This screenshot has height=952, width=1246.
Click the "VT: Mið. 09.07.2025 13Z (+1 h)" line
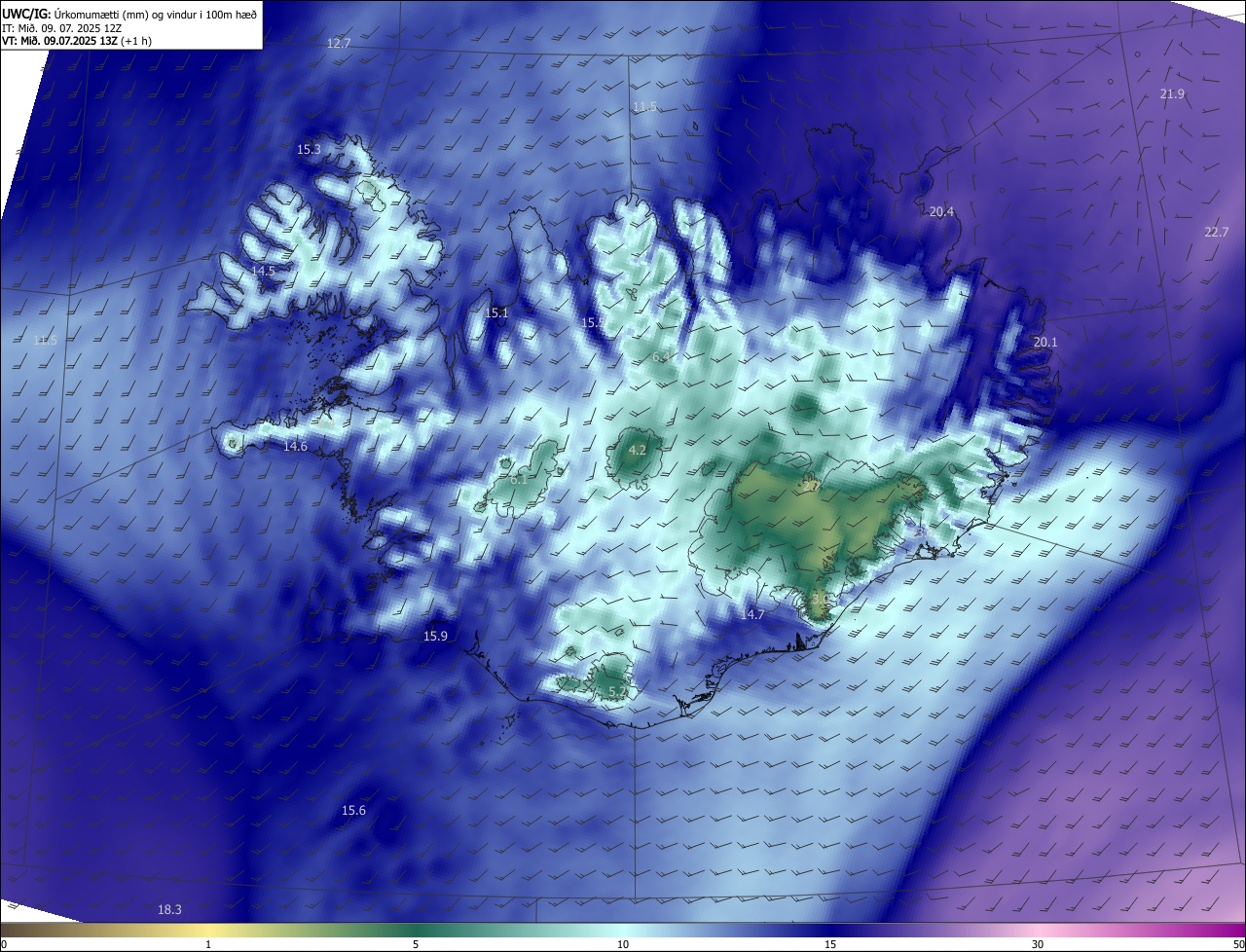tap(77, 41)
